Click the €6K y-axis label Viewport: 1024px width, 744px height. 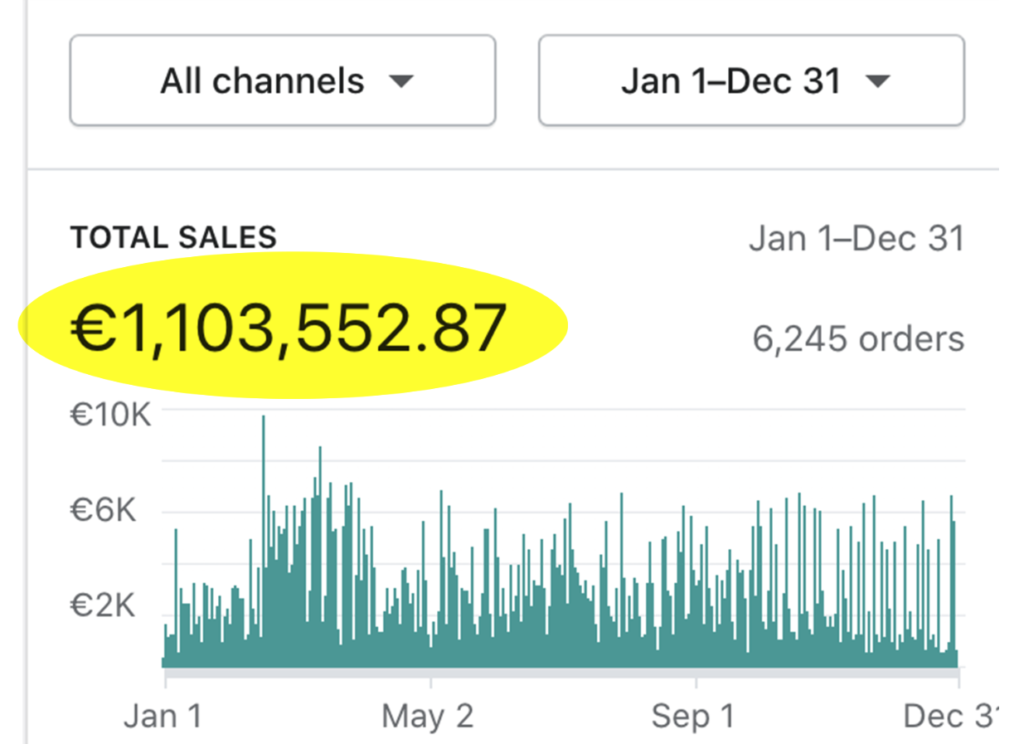pos(103,511)
